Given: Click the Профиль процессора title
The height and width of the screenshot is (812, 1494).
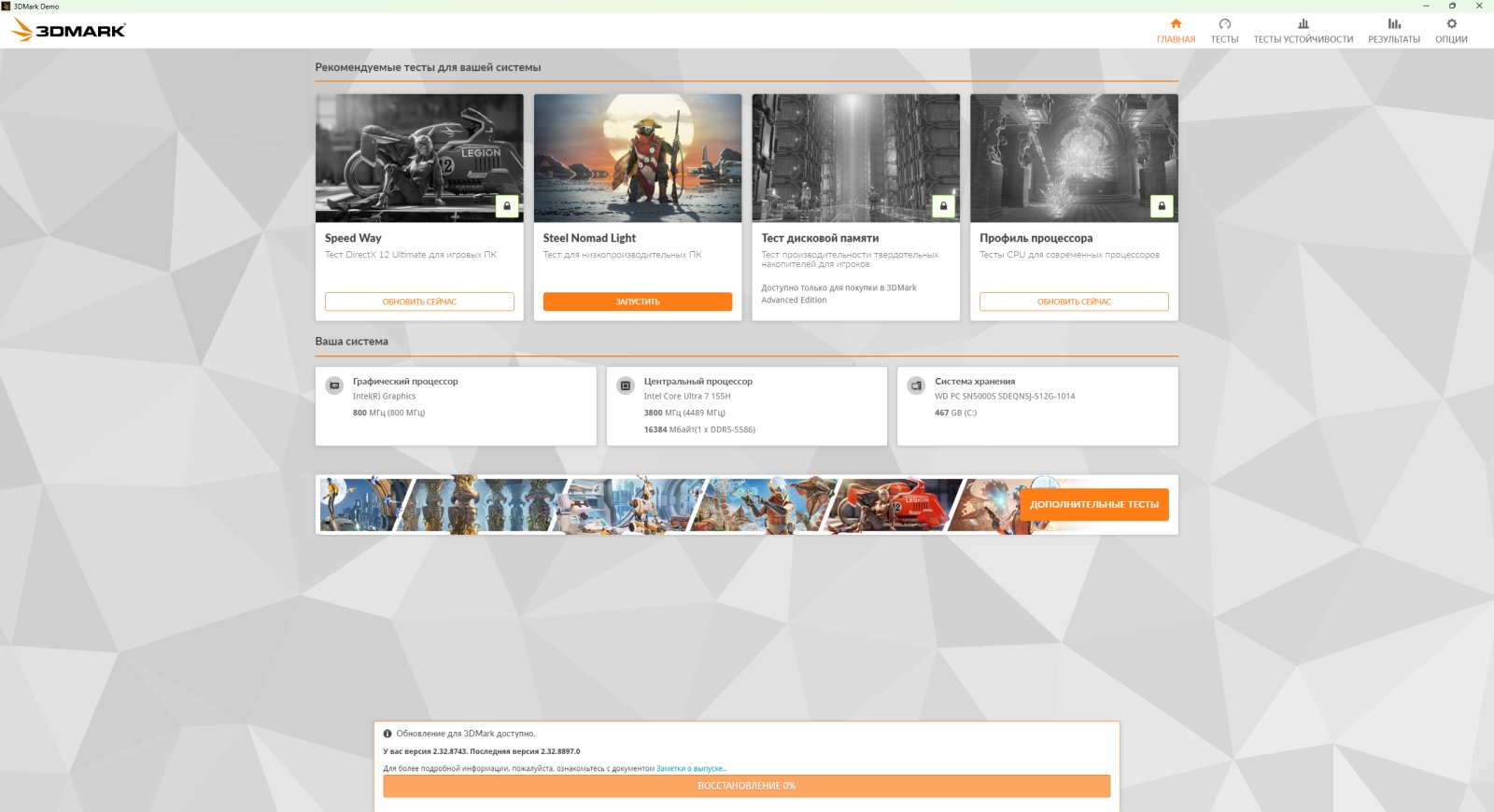Looking at the screenshot, I should point(1036,238).
